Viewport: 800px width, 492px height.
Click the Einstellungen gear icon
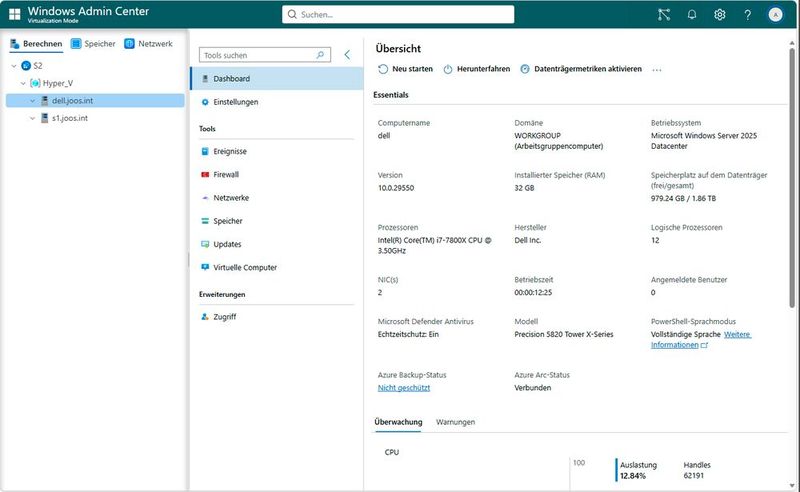(x=205, y=102)
